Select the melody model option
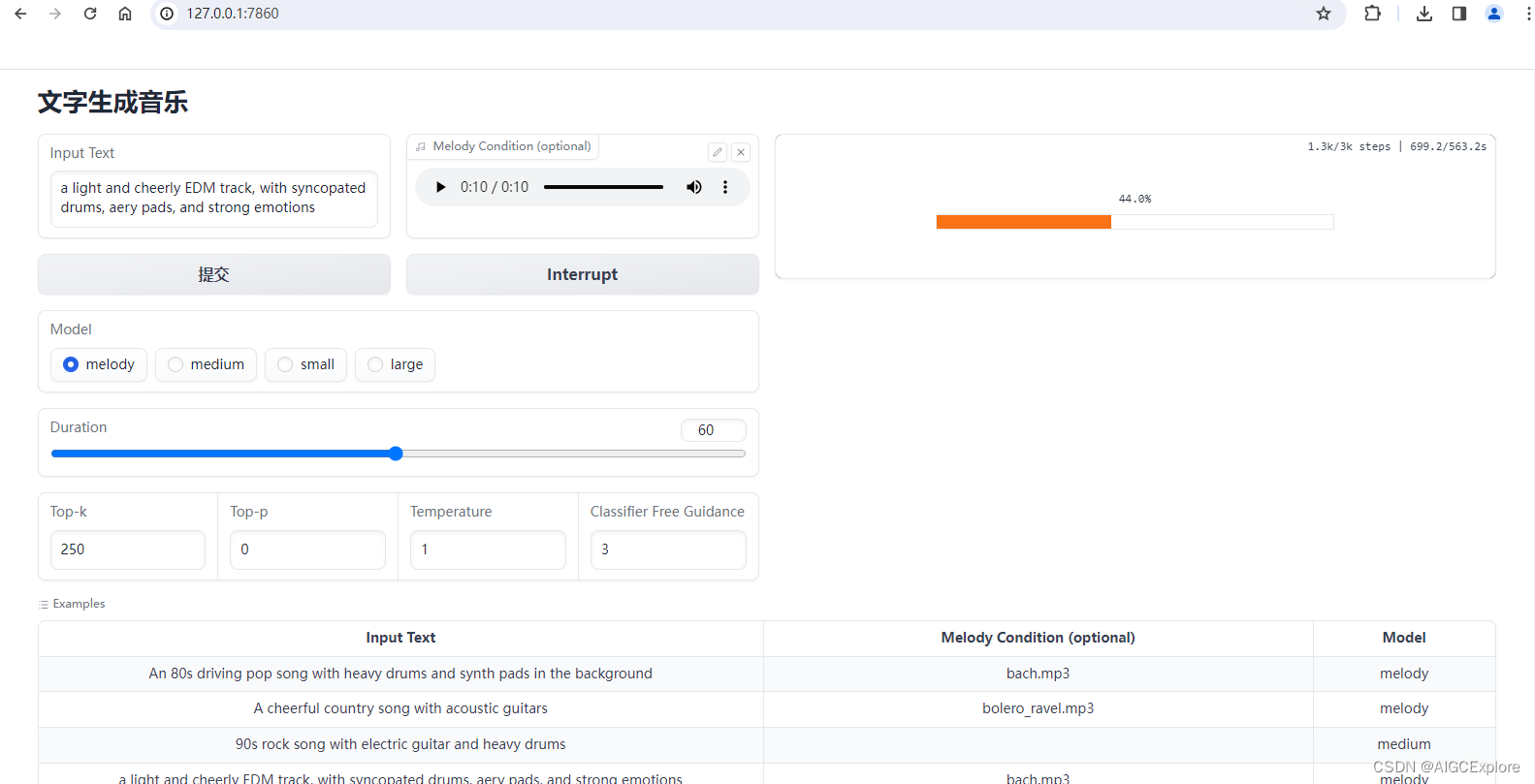 click(99, 364)
